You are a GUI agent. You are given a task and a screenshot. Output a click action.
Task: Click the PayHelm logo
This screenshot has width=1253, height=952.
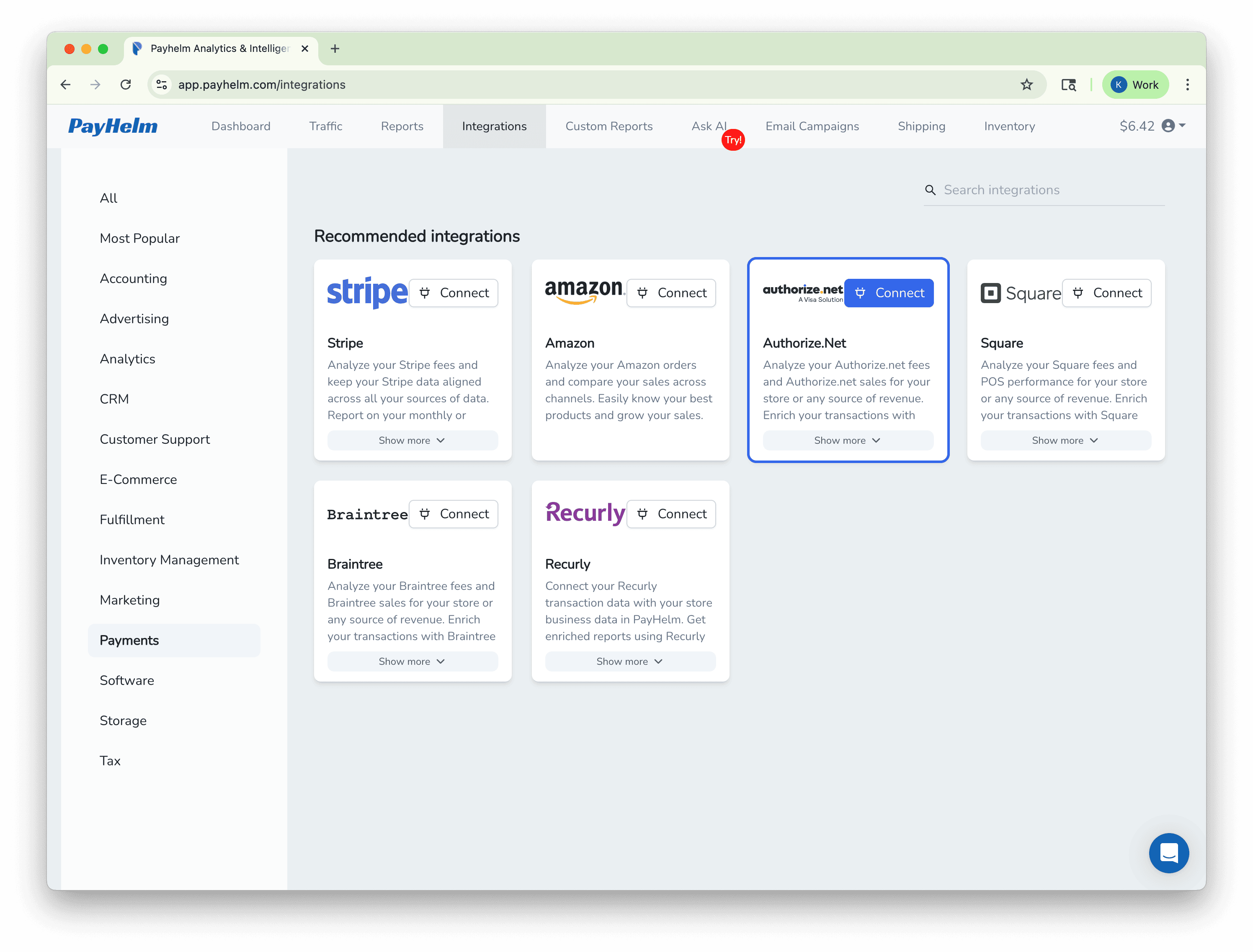(x=112, y=126)
